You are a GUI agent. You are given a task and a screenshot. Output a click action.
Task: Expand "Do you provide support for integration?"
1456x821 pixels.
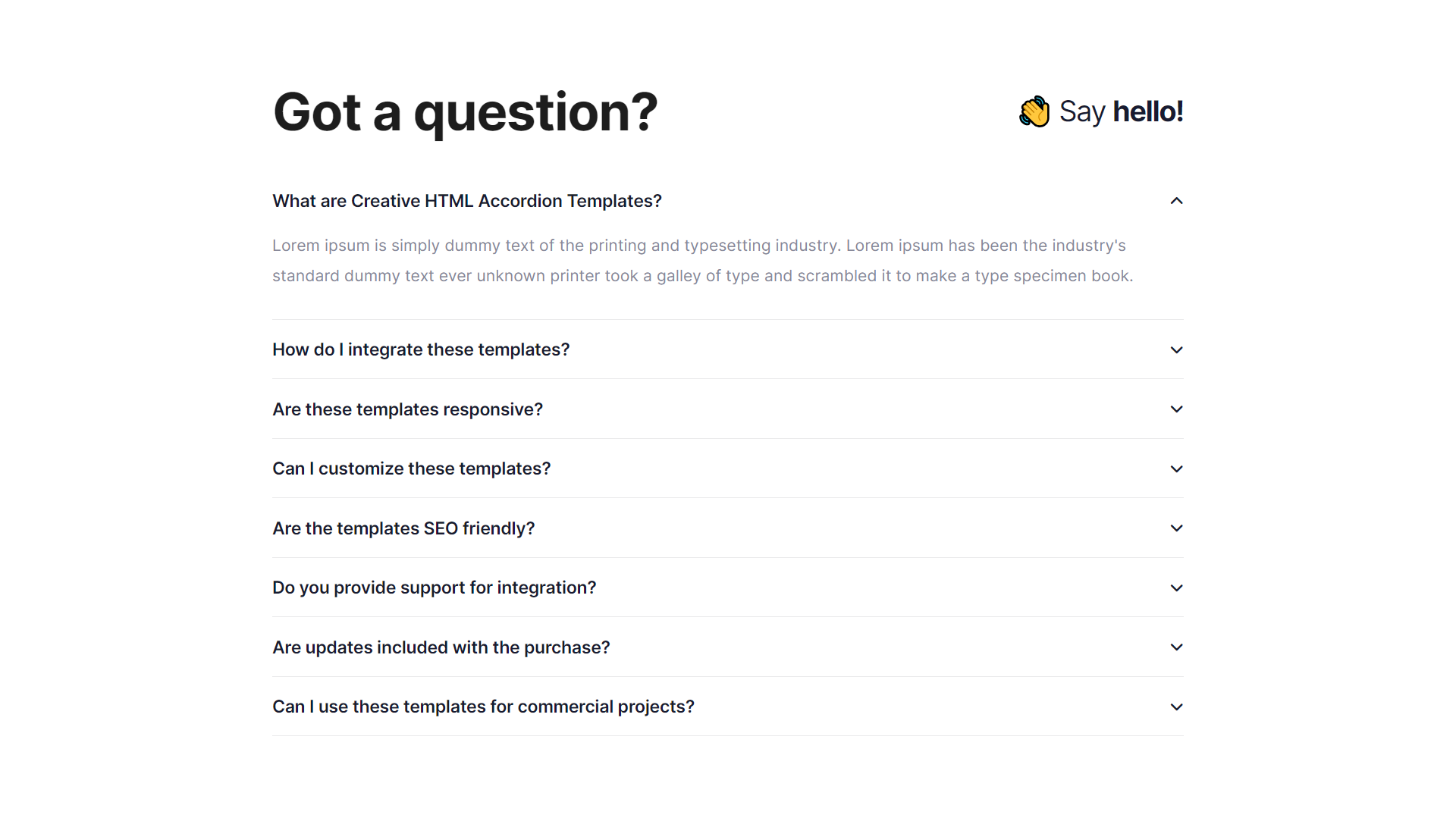pos(434,588)
